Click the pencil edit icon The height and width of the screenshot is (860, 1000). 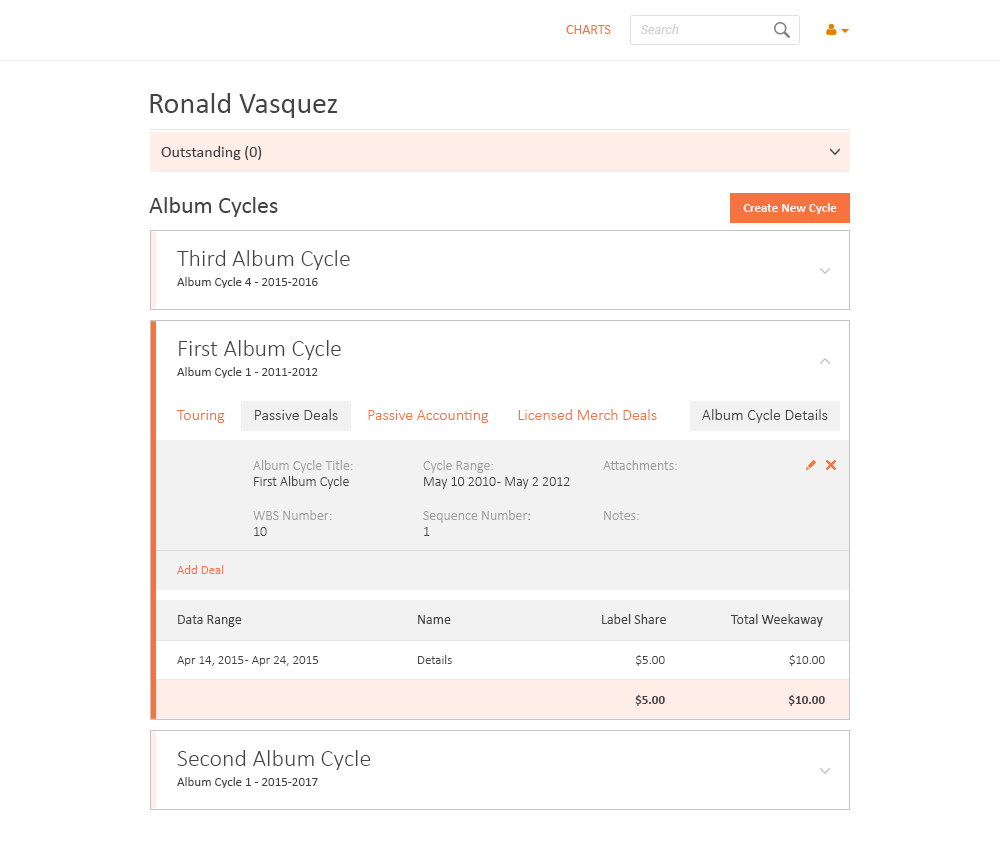[x=811, y=465]
